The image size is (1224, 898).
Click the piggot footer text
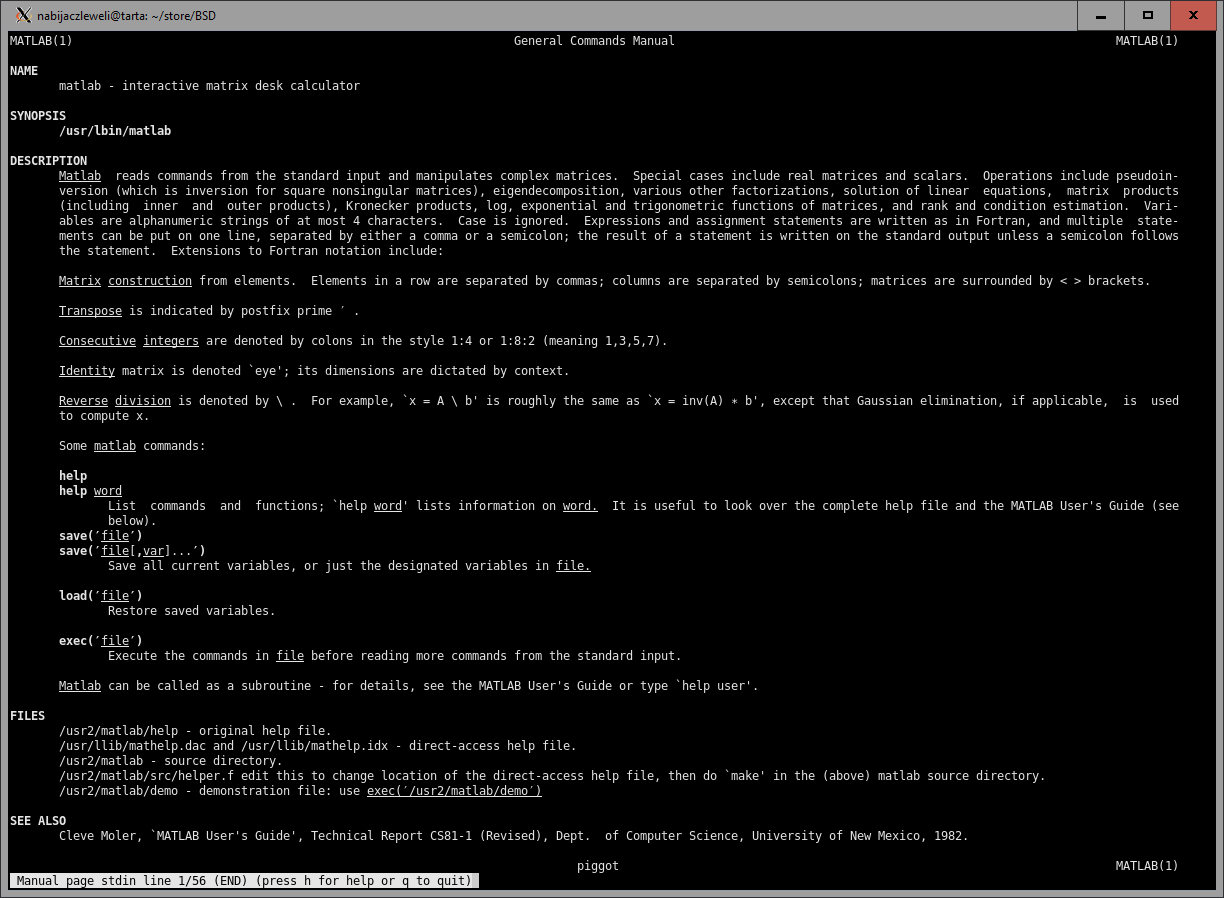[598, 866]
